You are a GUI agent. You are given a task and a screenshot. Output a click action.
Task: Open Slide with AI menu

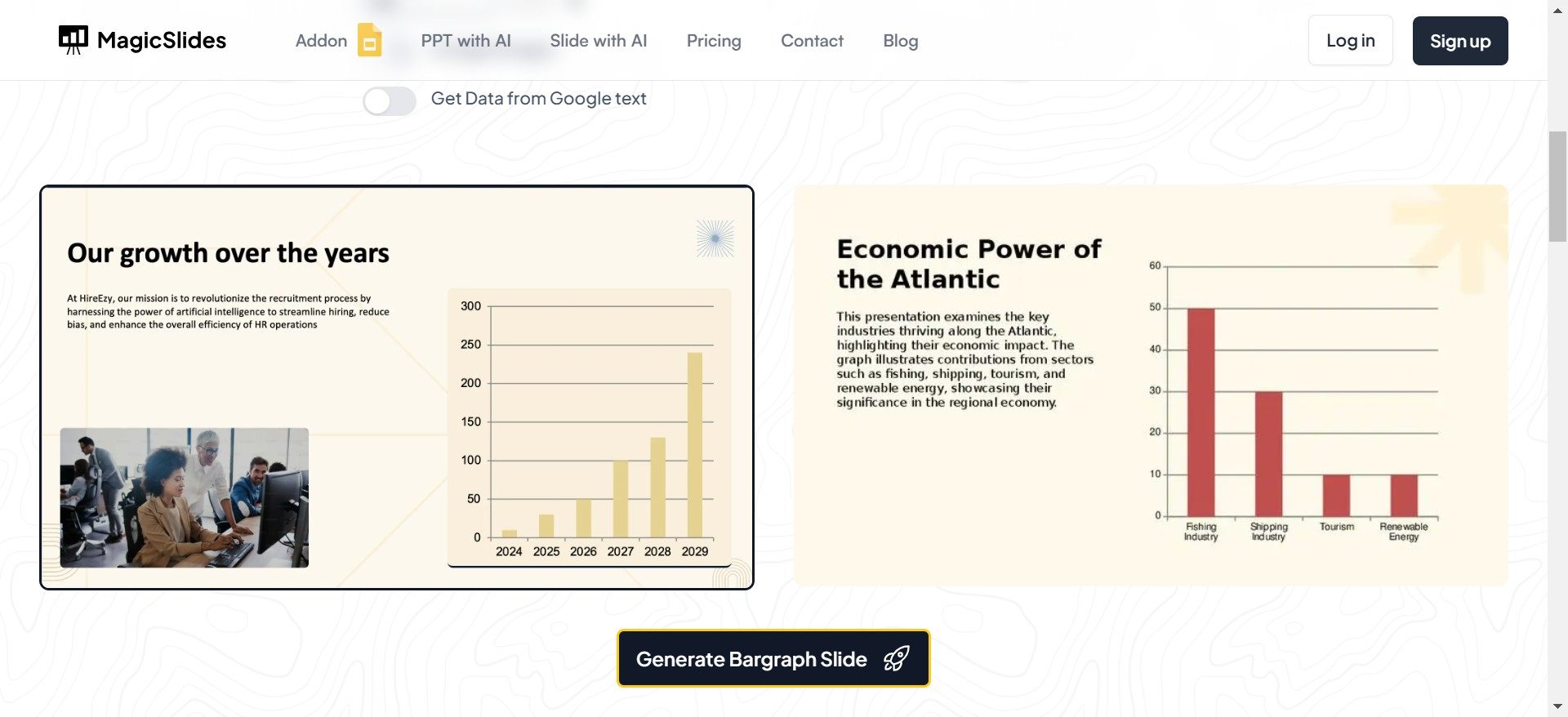pyautogui.click(x=598, y=41)
